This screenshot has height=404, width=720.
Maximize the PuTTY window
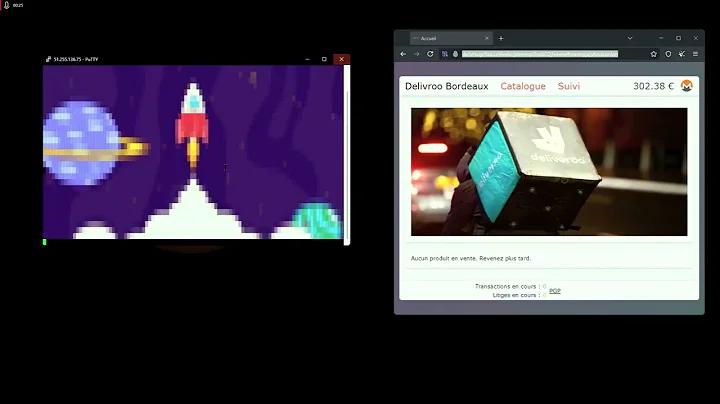324,59
